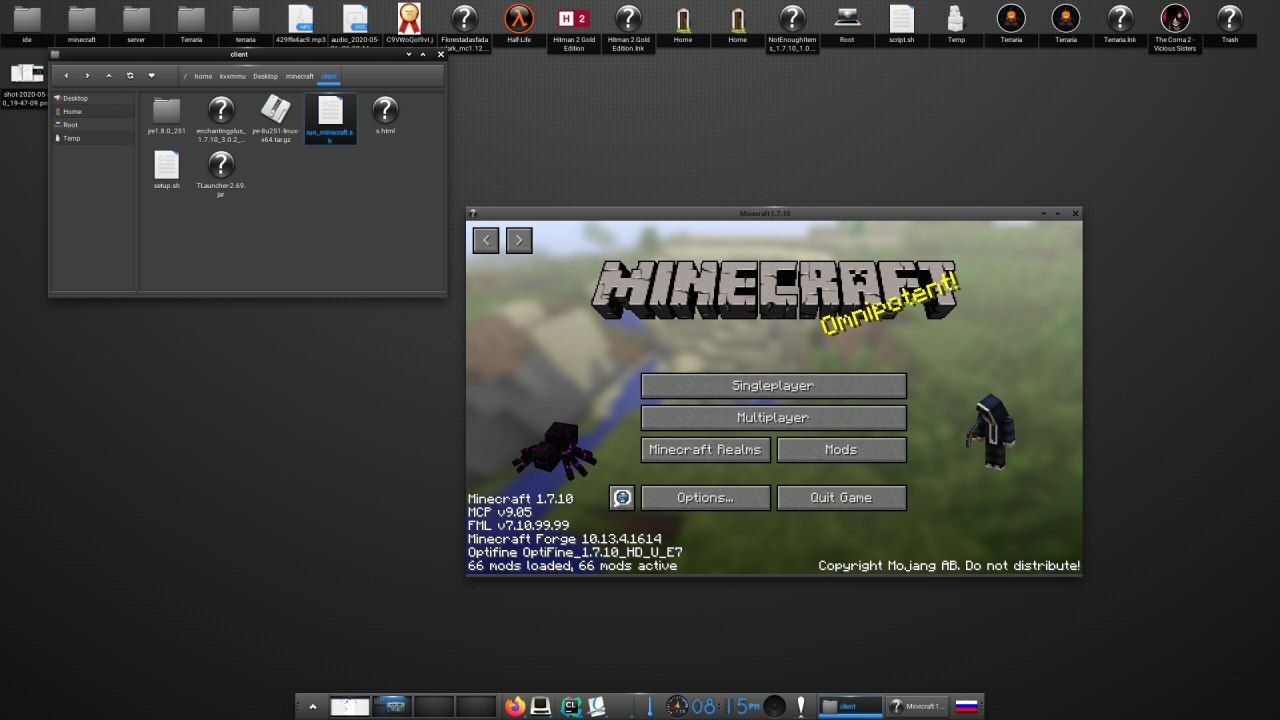Screen dimensions: 1280x720
Task: Switch to the Minecraft taskbar entry
Action: [917, 707]
